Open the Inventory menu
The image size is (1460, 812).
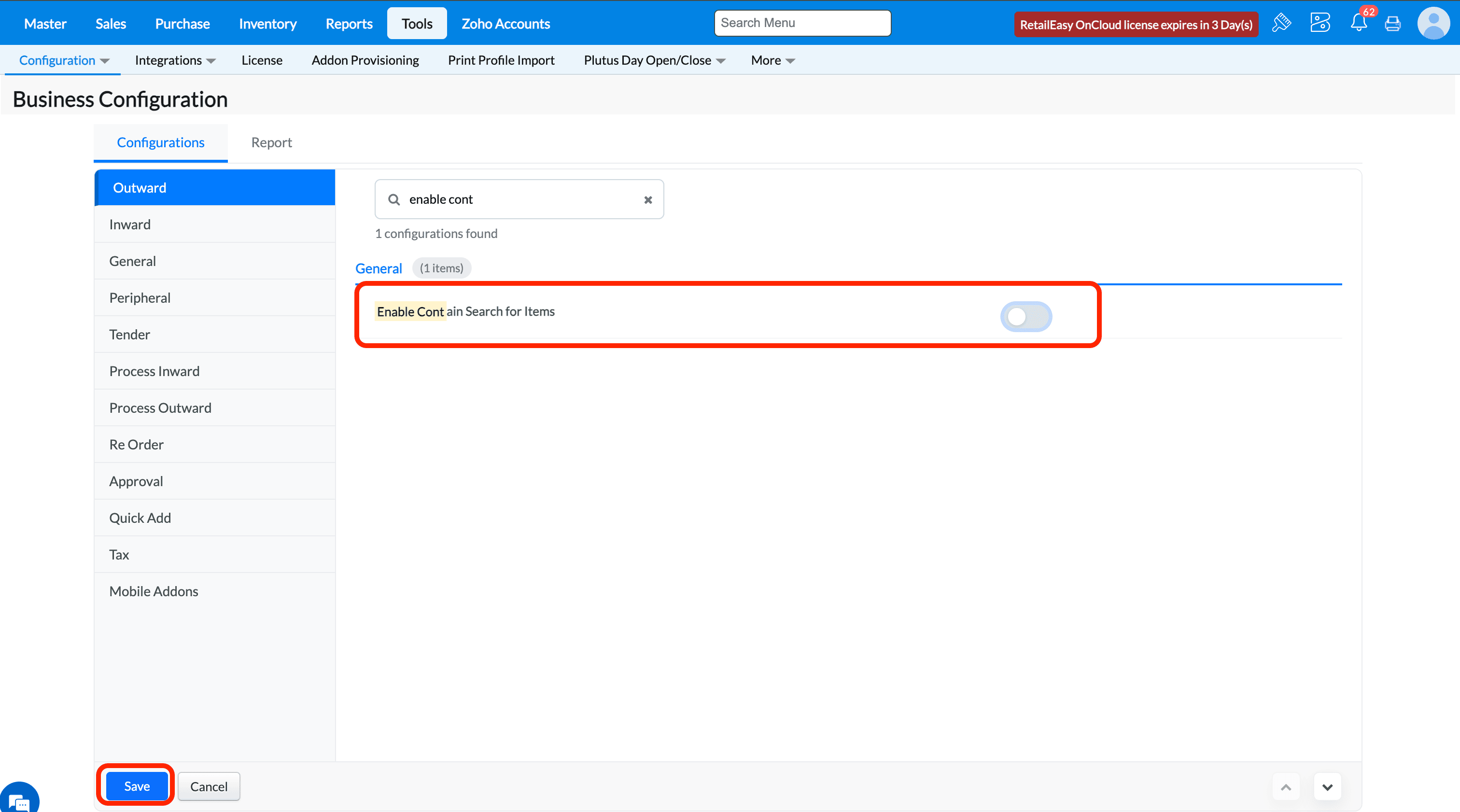(x=267, y=23)
